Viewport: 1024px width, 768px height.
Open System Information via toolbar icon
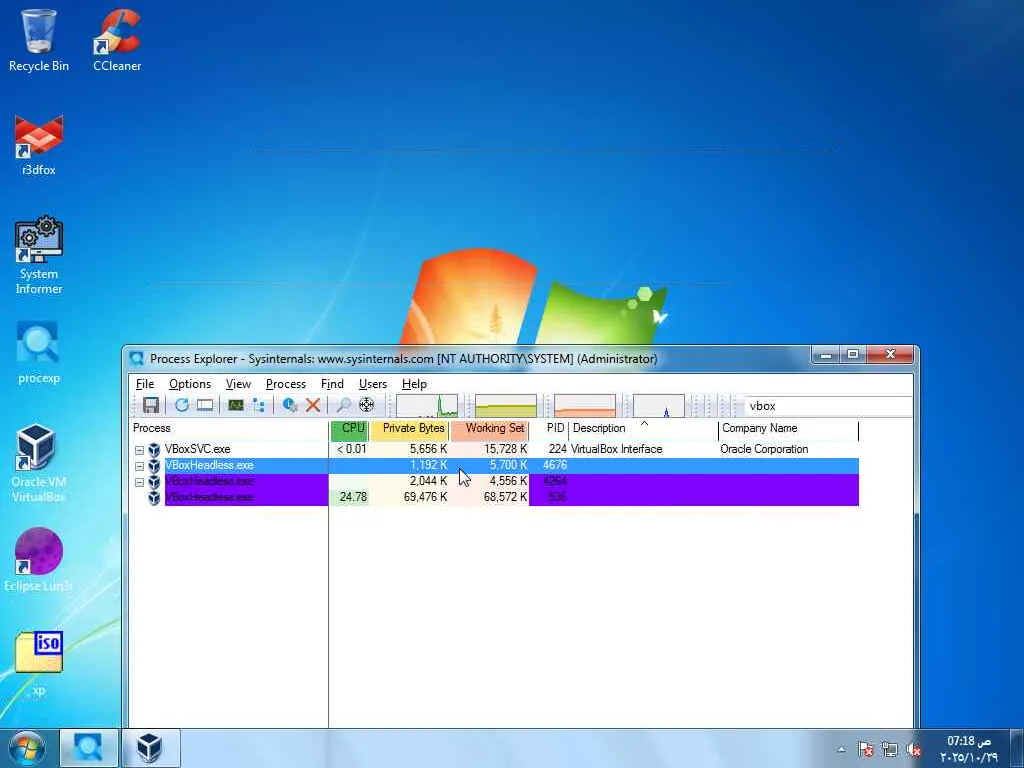coord(236,406)
